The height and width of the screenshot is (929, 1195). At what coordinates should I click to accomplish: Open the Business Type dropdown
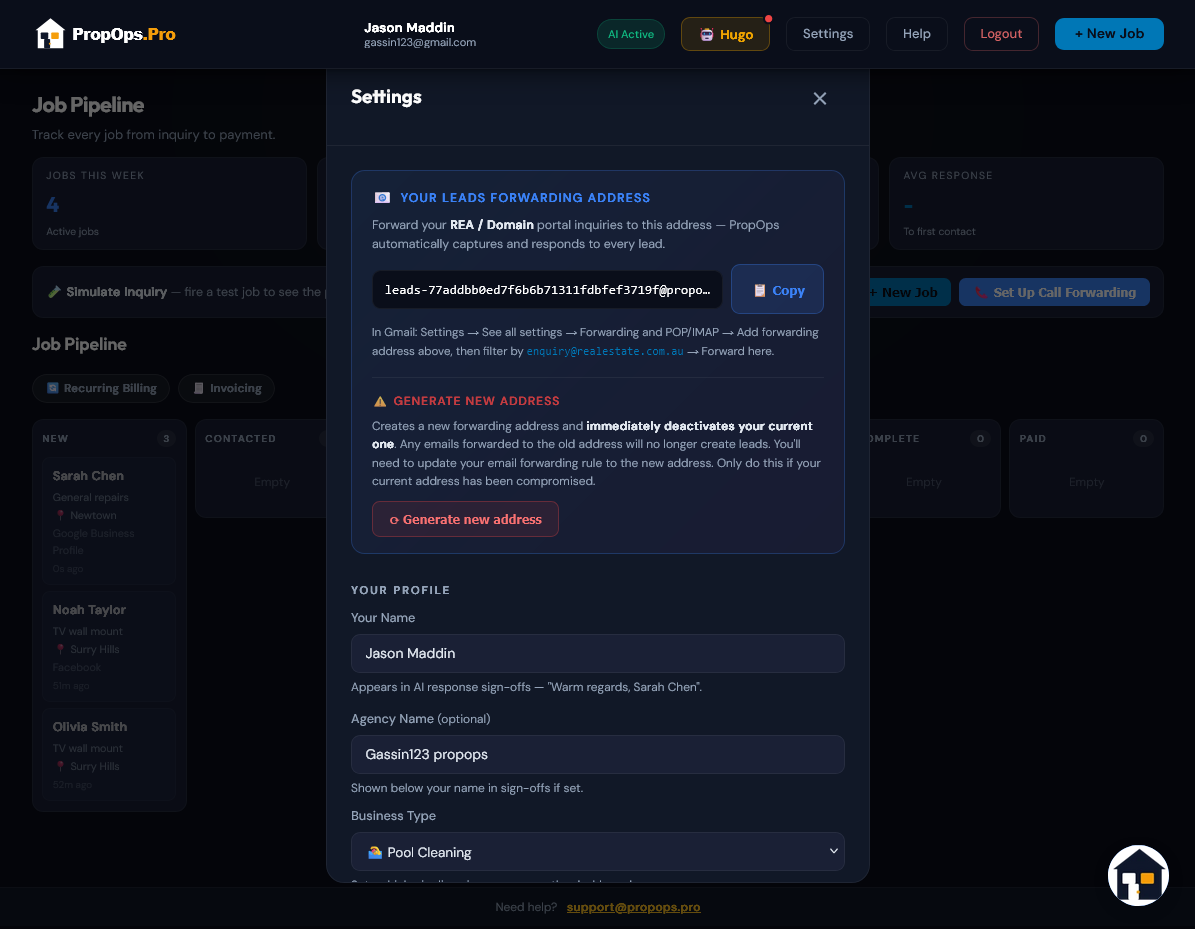click(598, 851)
